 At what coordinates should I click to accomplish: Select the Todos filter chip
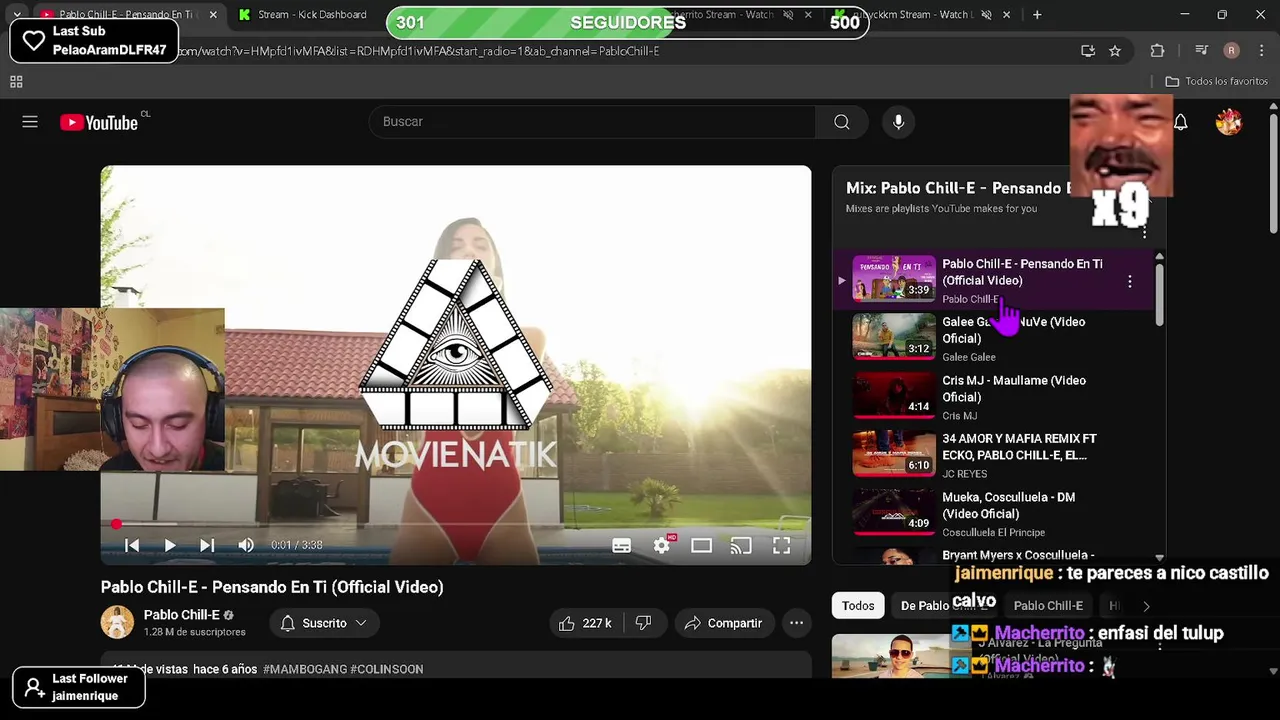click(x=858, y=606)
